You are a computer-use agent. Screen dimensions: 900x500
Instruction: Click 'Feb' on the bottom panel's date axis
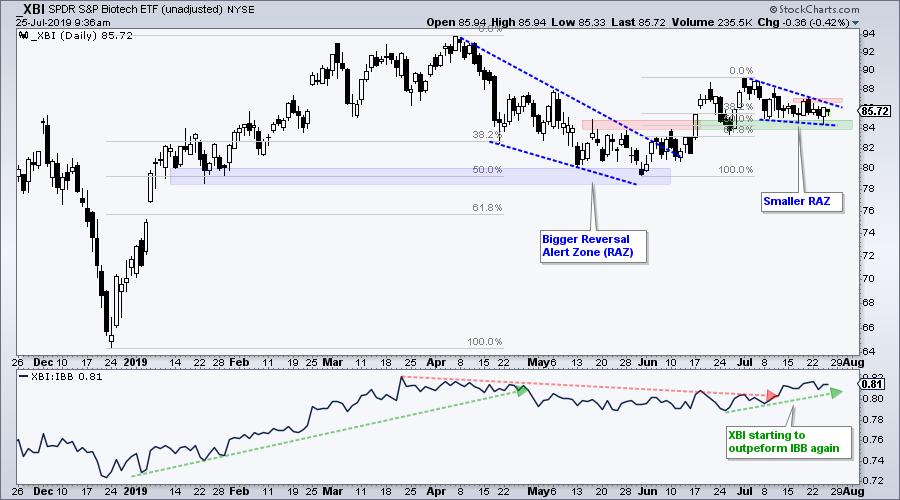pyautogui.click(x=239, y=491)
